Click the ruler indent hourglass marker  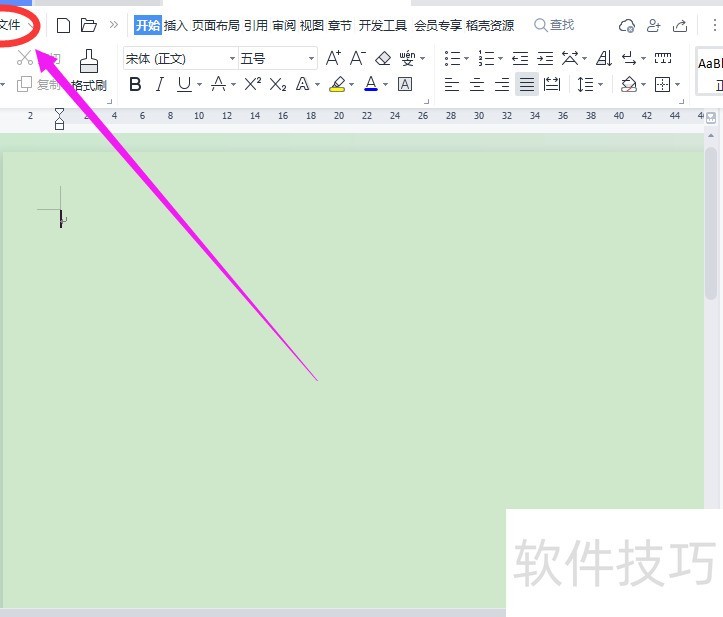(x=59, y=119)
